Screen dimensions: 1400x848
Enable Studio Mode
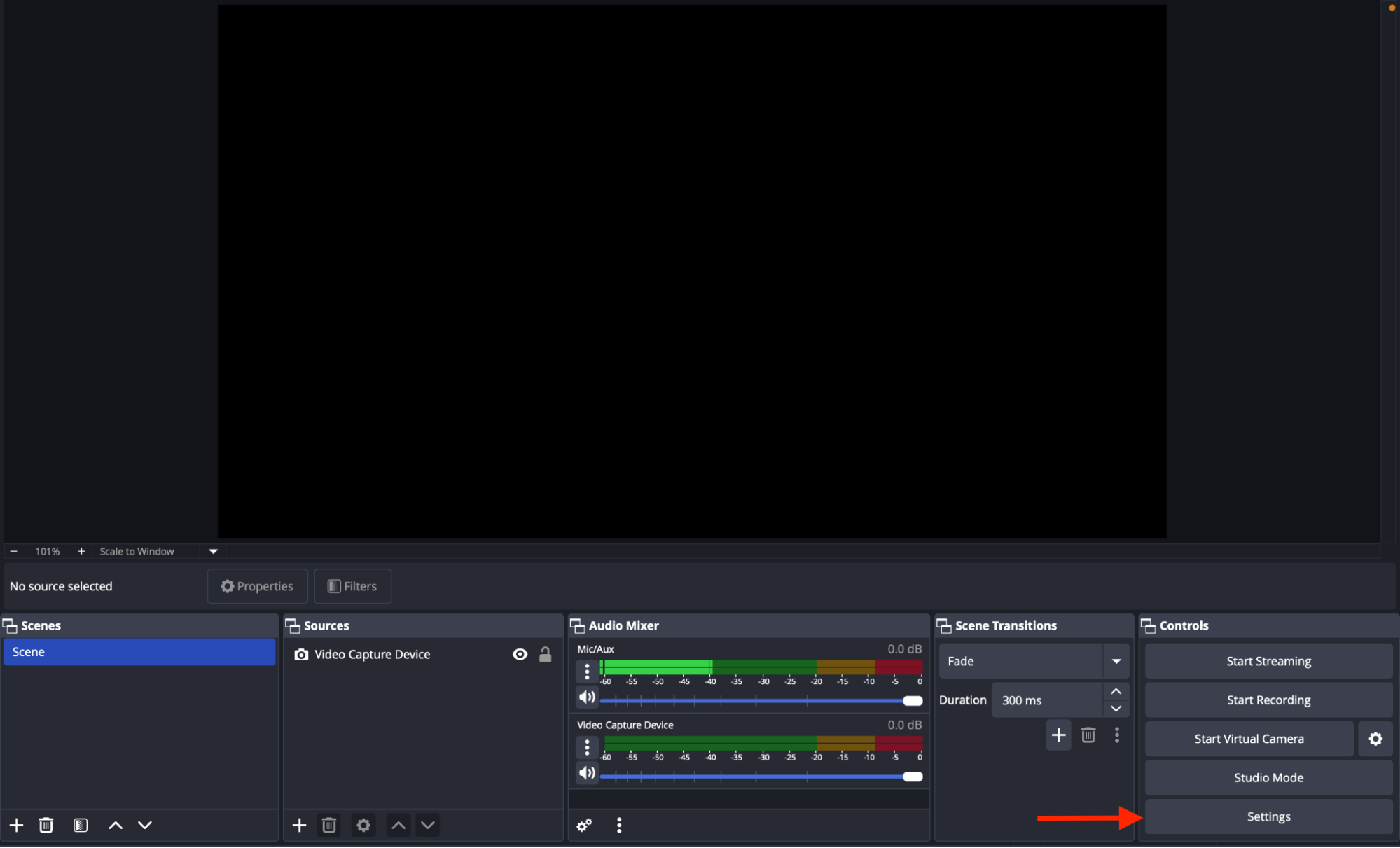(1268, 778)
